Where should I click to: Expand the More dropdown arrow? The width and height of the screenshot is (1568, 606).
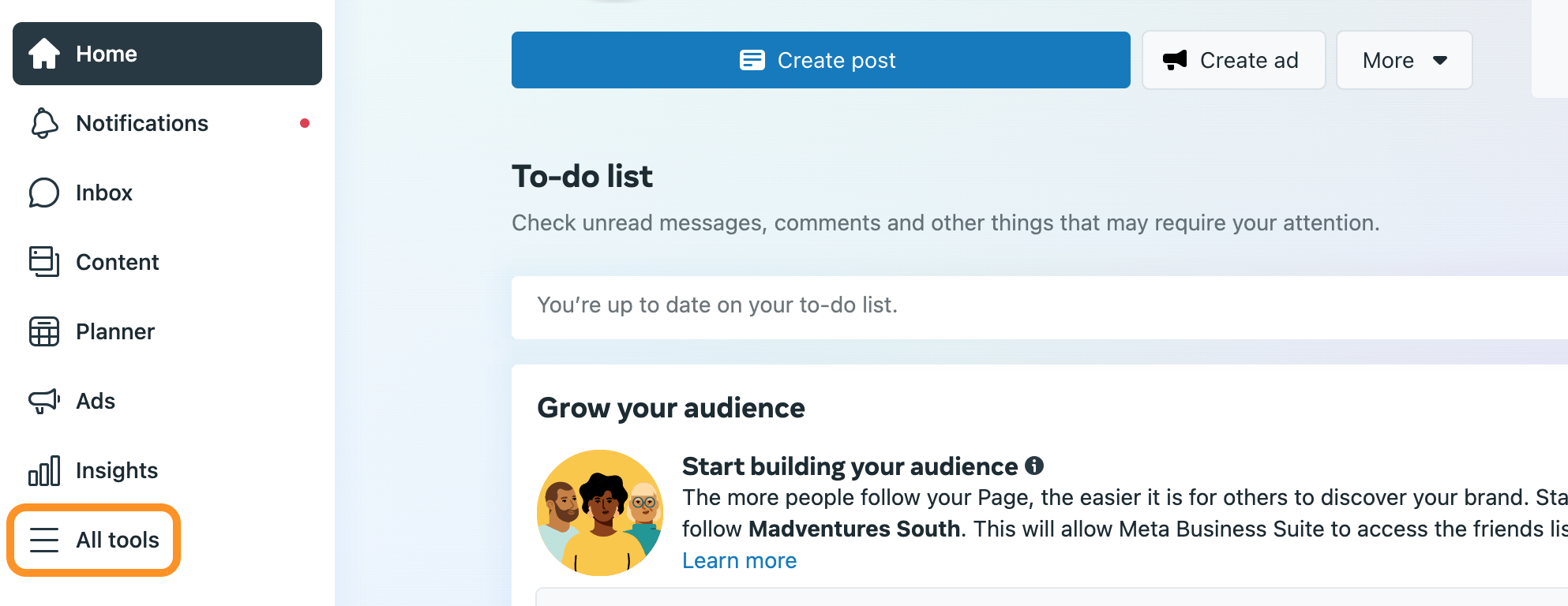pos(1440,60)
